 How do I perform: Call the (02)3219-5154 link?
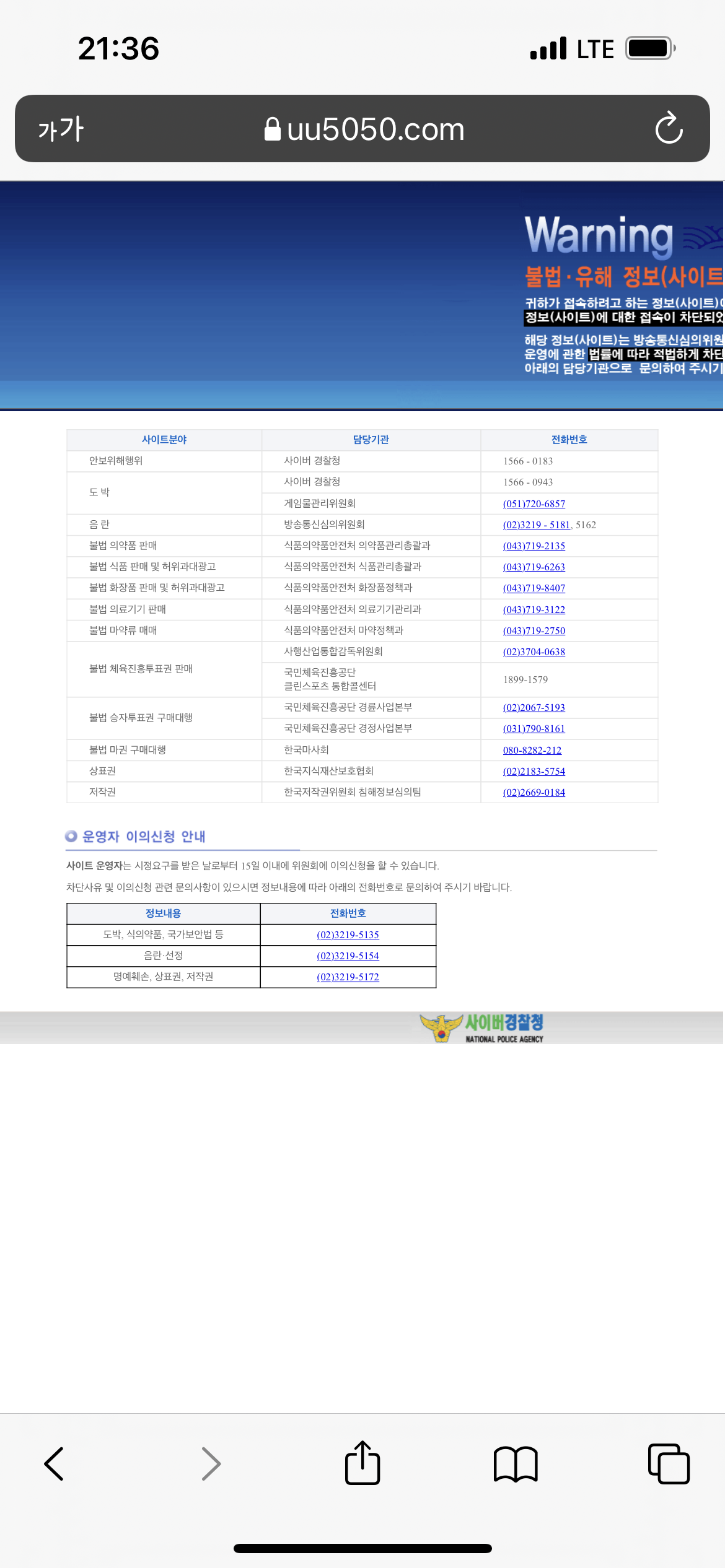[x=348, y=956]
